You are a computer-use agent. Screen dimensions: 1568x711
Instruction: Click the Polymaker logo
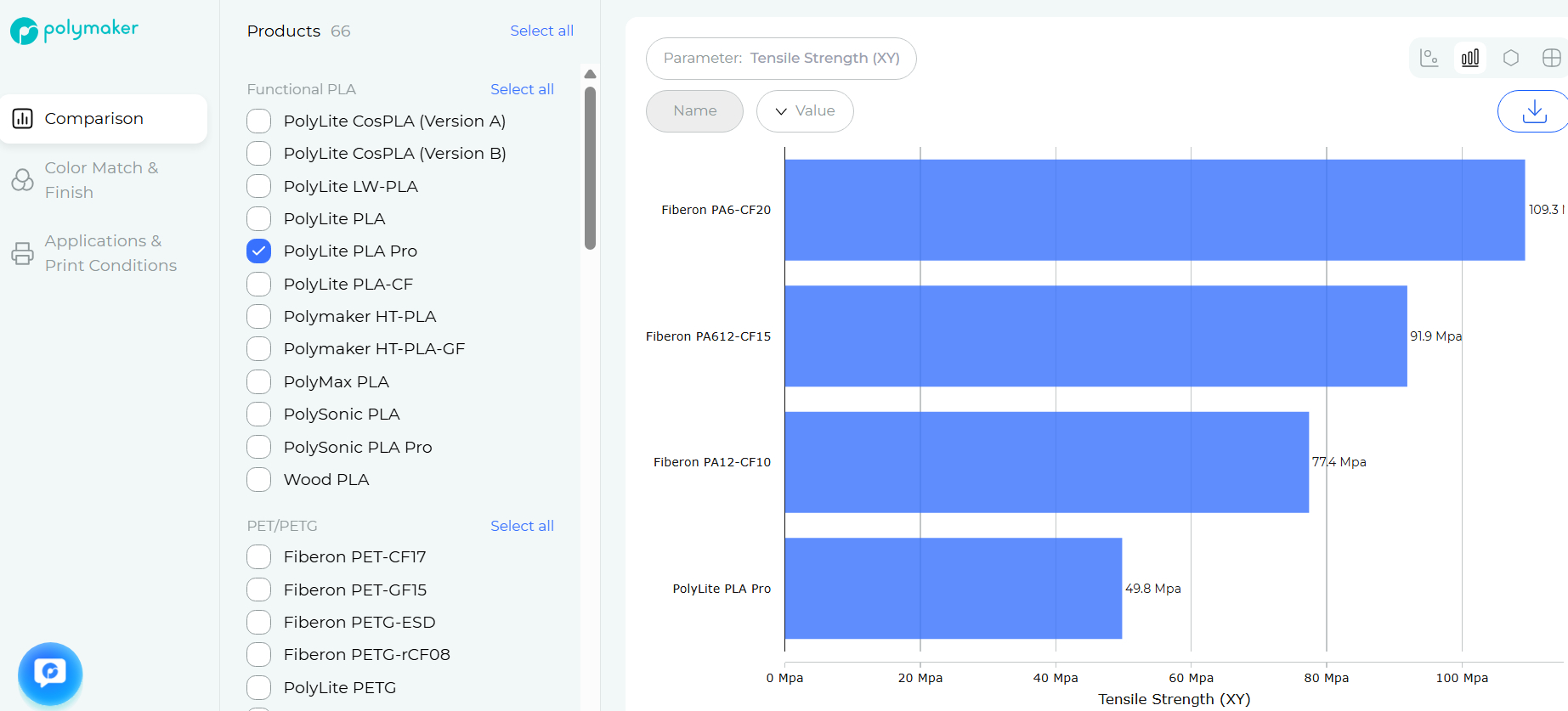click(x=74, y=30)
